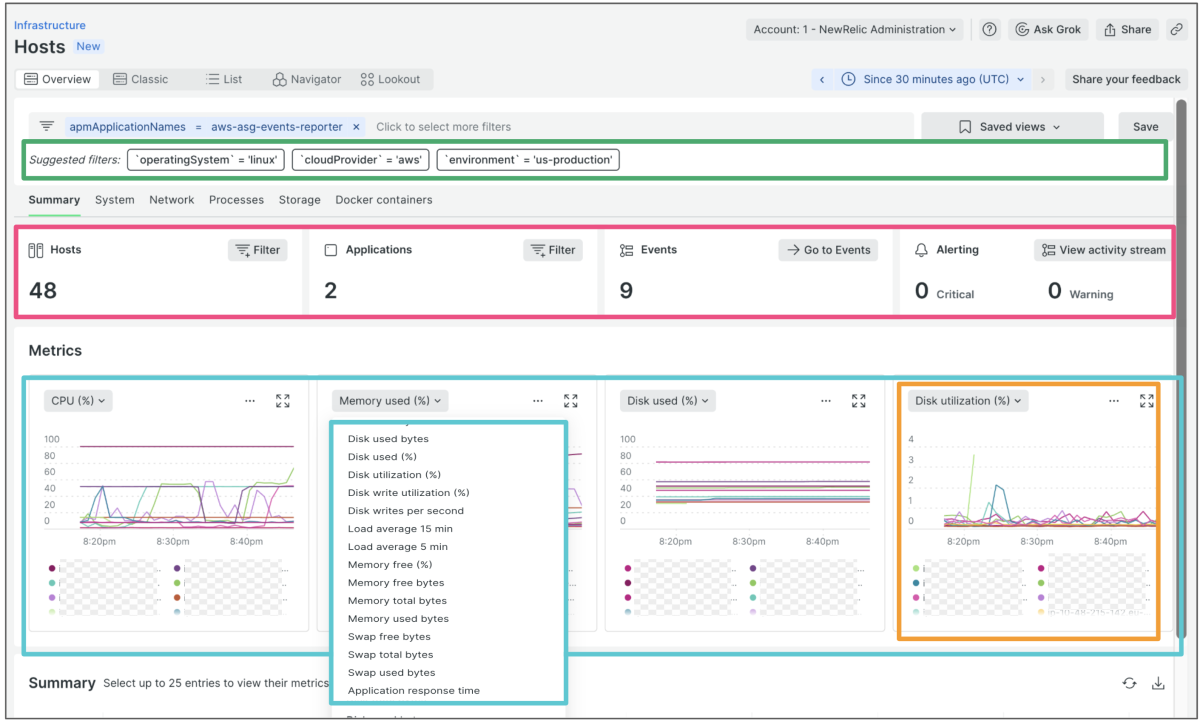The image size is (1200, 724).
Task: Switch to the Docker containers tab
Action: pos(384,200)
